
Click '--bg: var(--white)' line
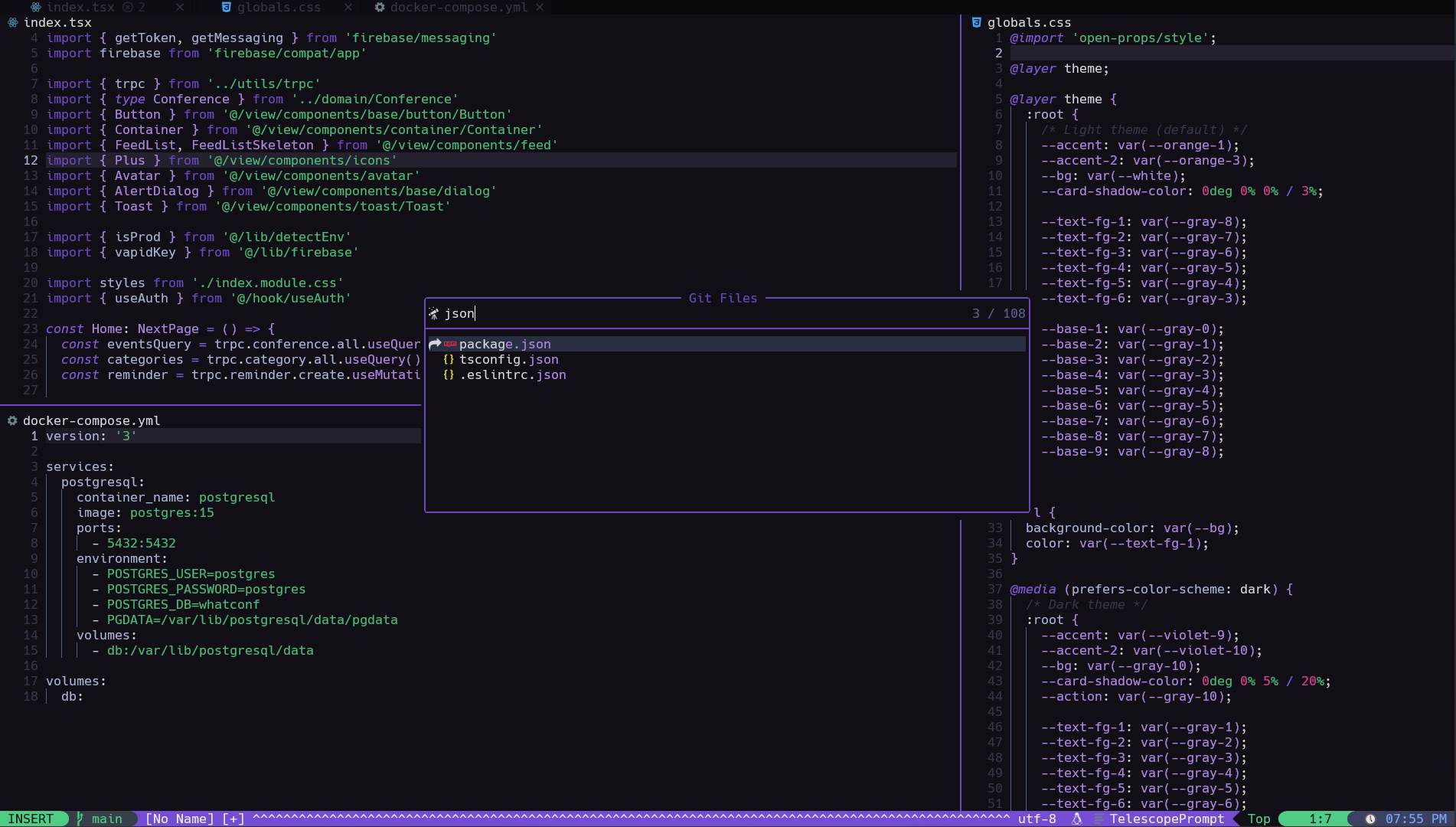point(1113,175)
